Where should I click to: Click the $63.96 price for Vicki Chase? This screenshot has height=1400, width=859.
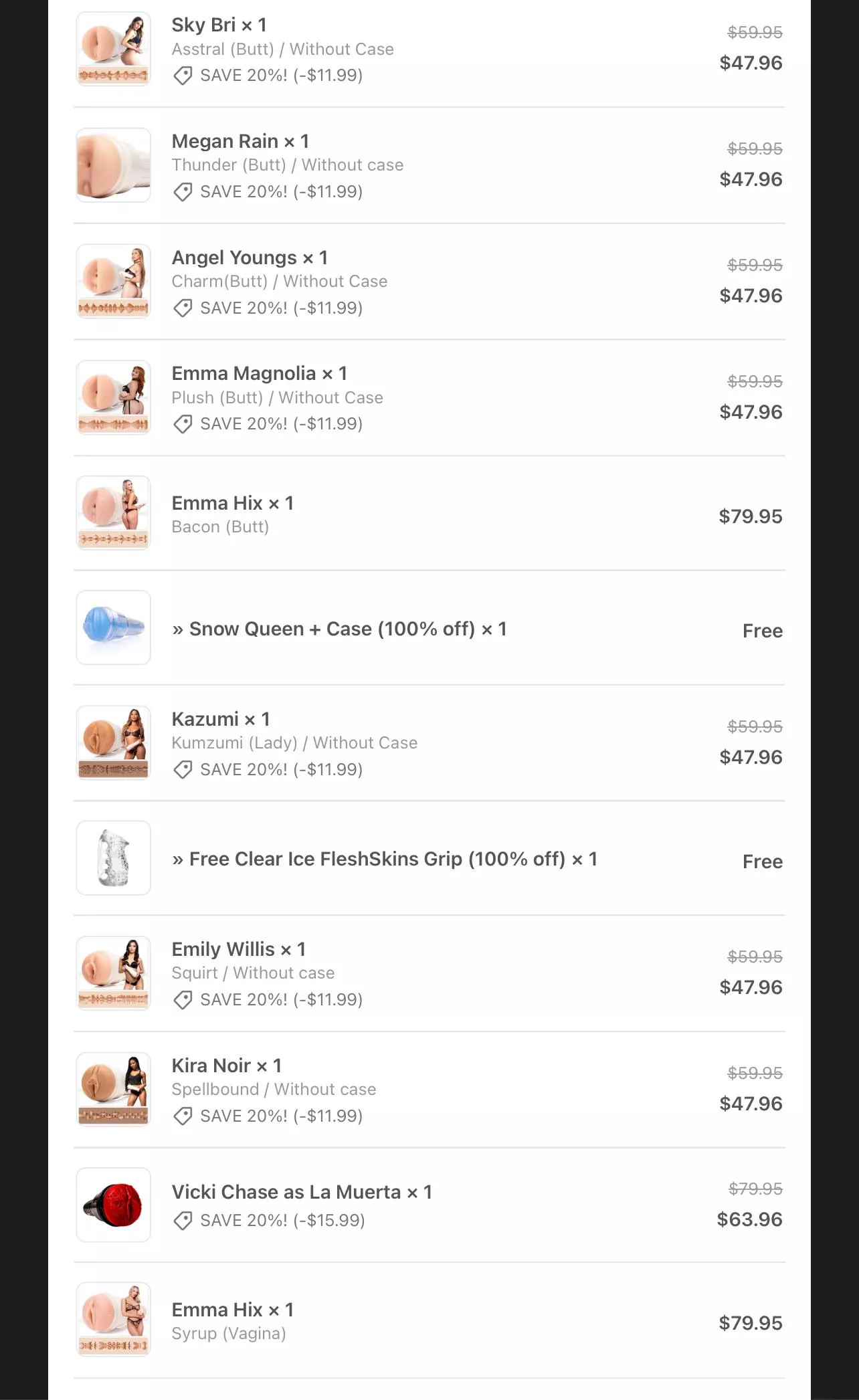pos(749,1219)
